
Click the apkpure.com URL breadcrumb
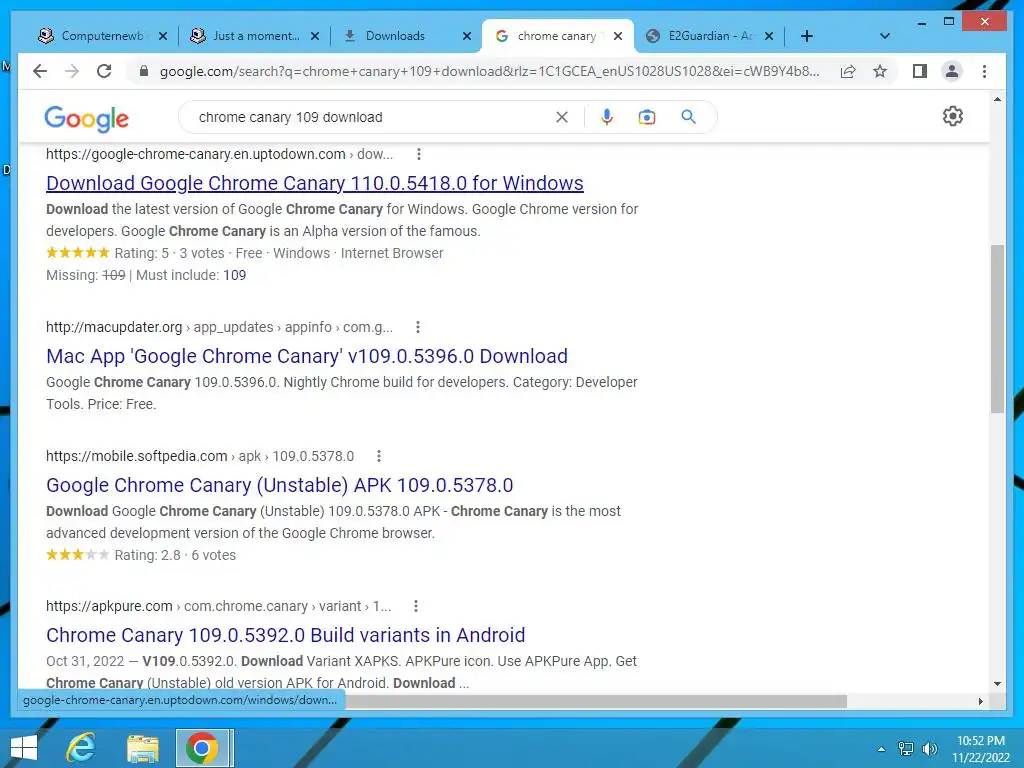pyautogui.click(x=218, y=606)
